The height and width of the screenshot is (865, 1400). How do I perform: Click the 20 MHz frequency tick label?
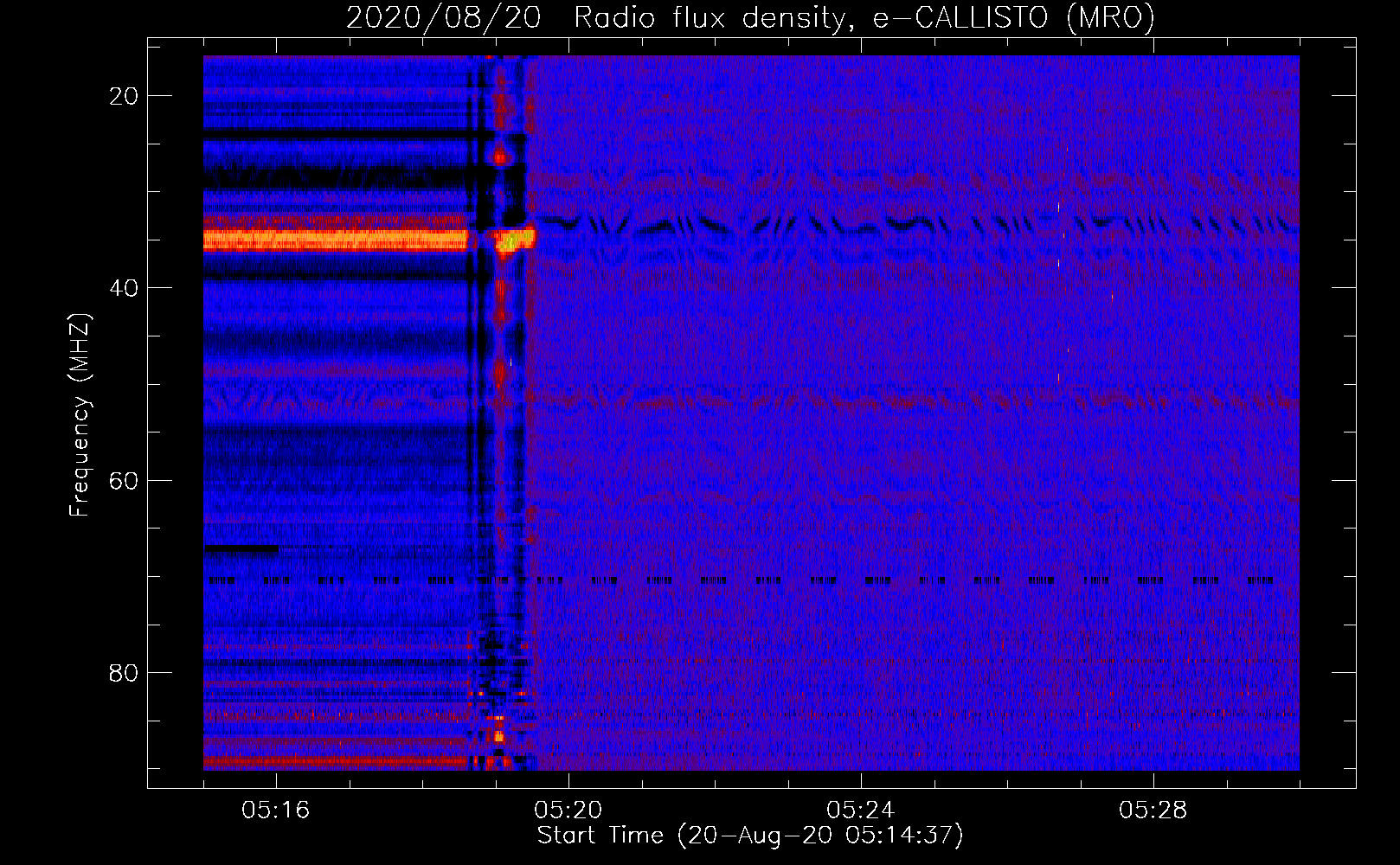point(124,96)
